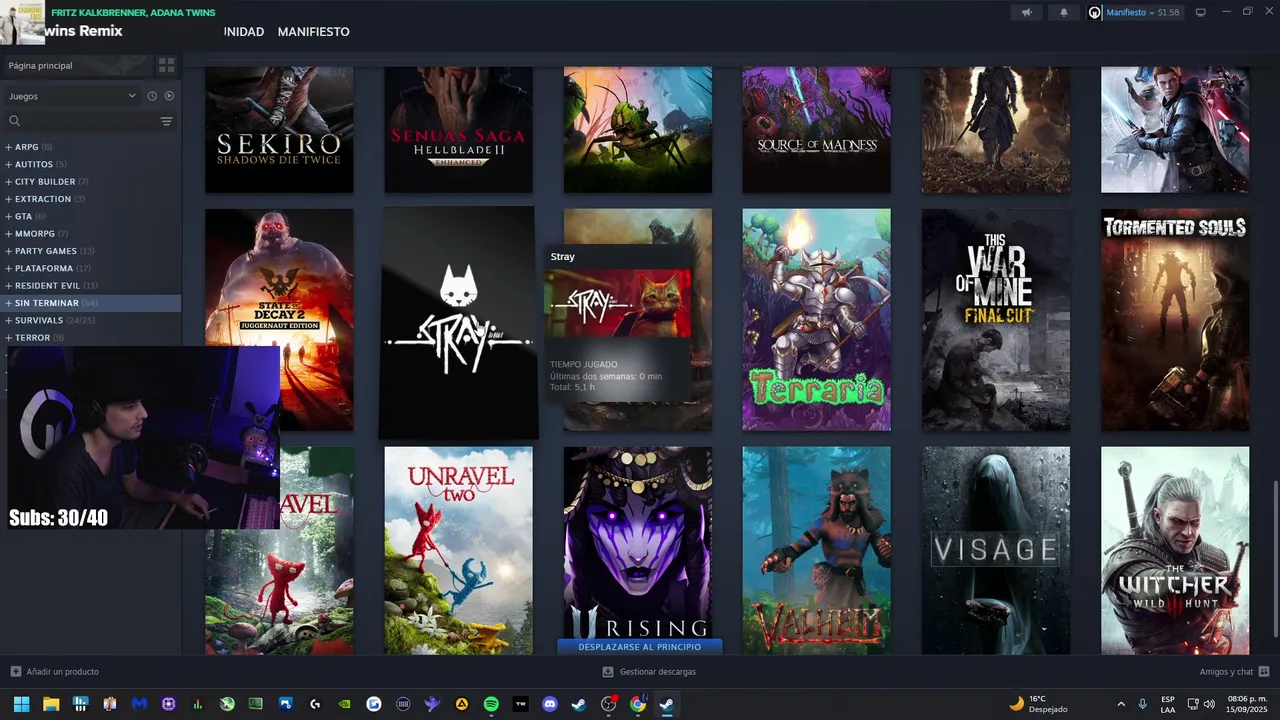Open Unravel Two game cover

[458, 550]
